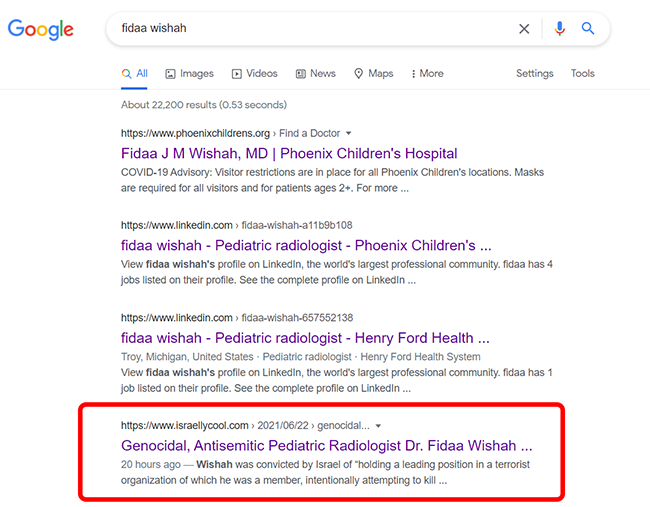Click the phoenixchildrens.org URL breadcrumb

click(x=195, y=133)
